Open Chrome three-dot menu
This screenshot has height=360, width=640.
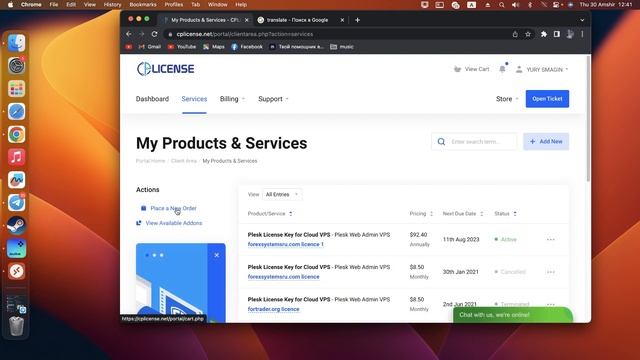[x=582, y=34]
